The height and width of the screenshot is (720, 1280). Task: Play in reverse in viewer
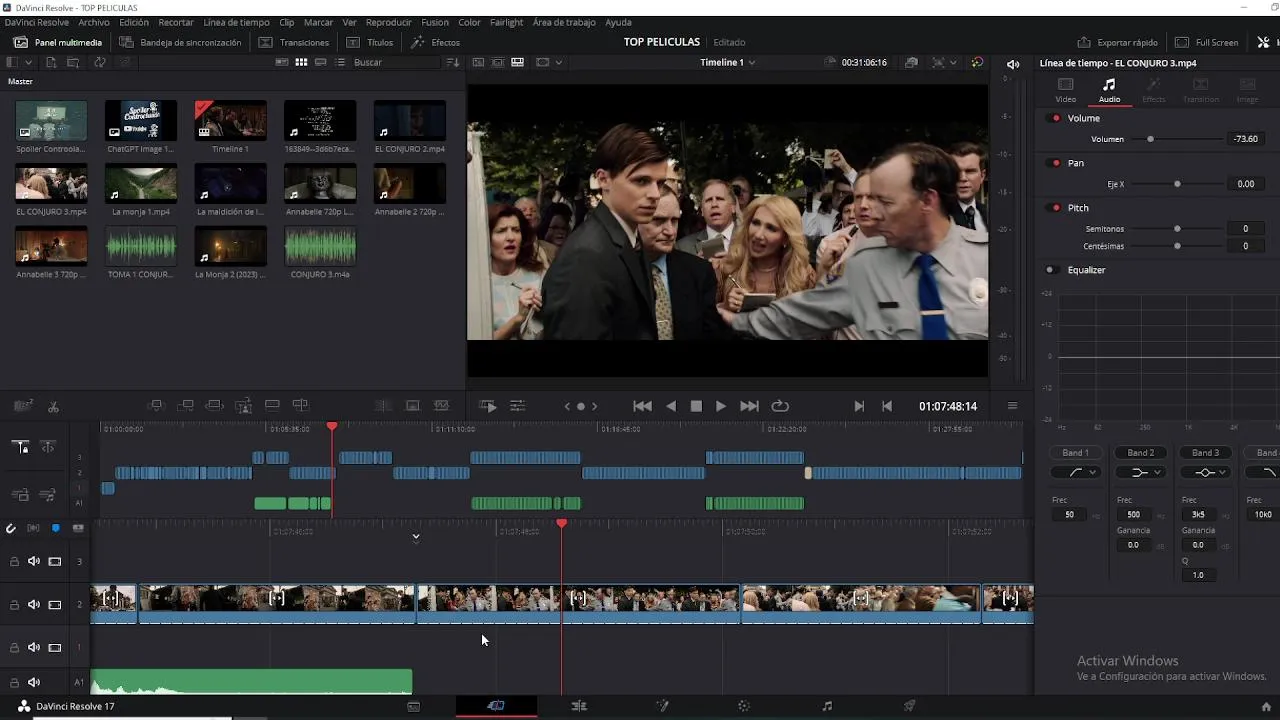(x=671, y=406)
